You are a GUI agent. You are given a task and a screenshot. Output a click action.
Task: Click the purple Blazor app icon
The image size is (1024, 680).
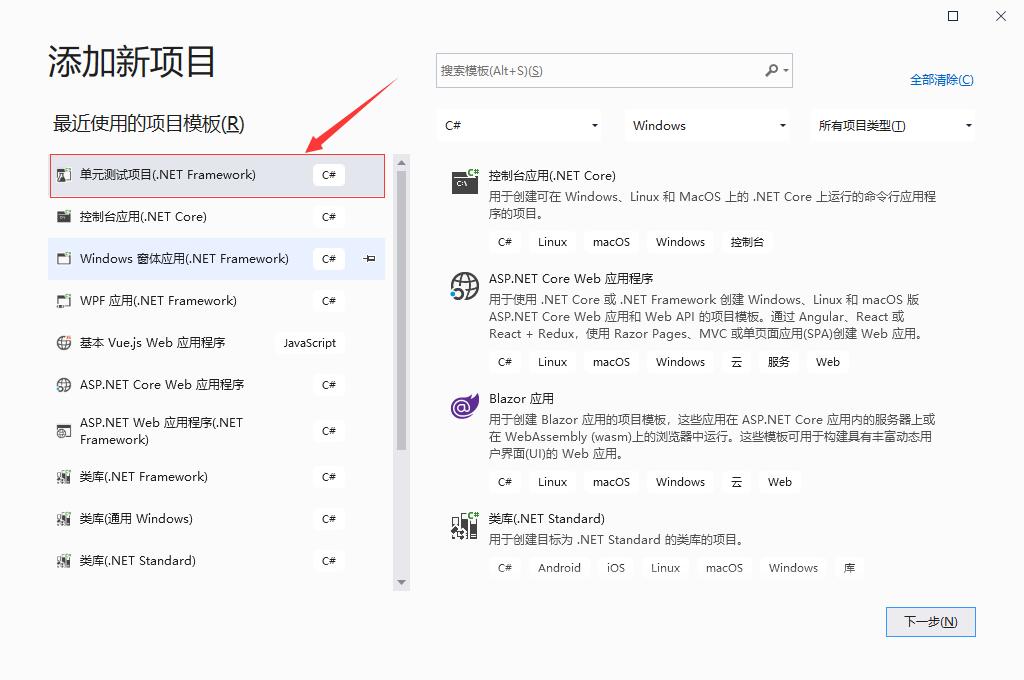tap(464, 406)
